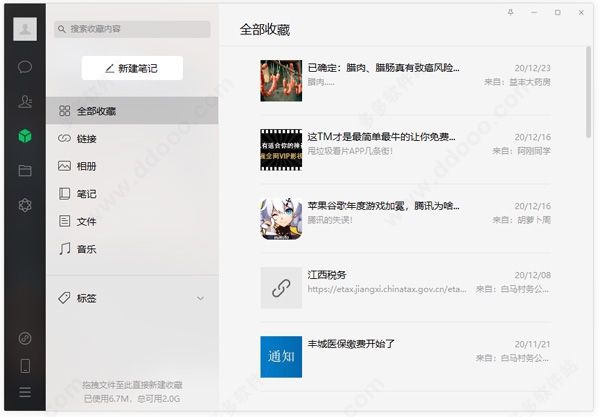
Task: Click the 腾讯的失误 subtitle
Action: [330, 220]
